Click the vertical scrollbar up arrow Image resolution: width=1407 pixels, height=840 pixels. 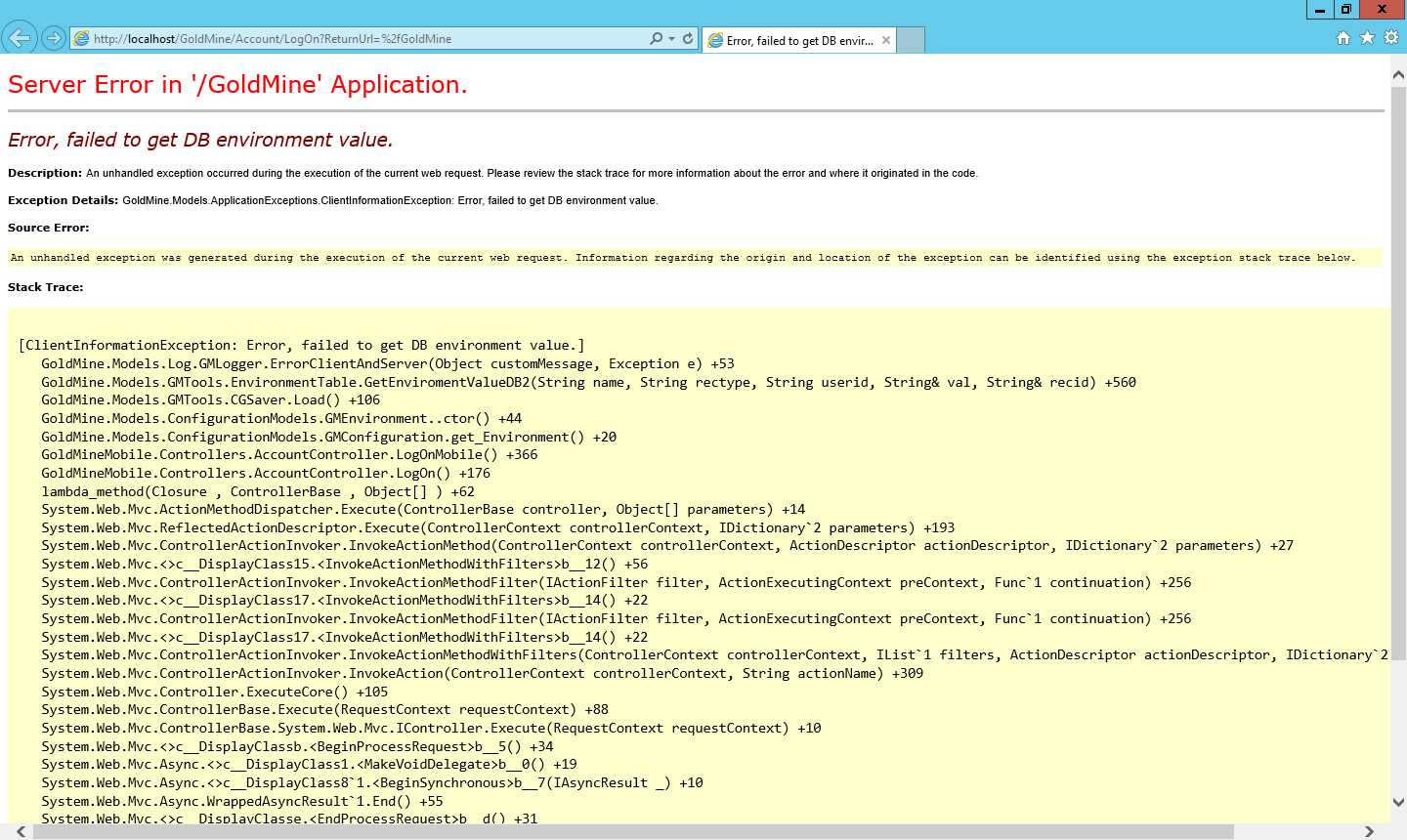[1398, 74]
